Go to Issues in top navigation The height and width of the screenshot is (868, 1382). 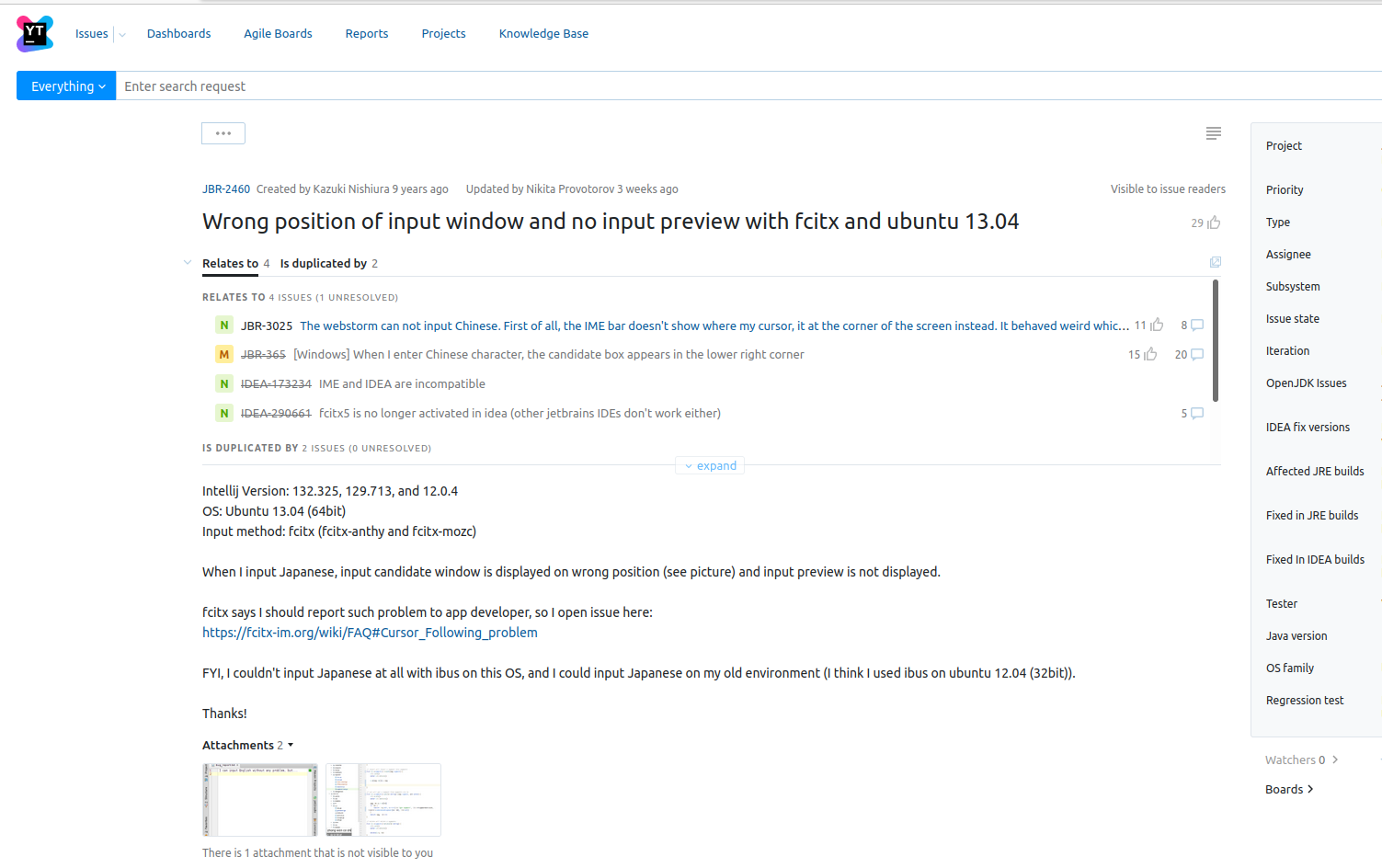(92, 33)
